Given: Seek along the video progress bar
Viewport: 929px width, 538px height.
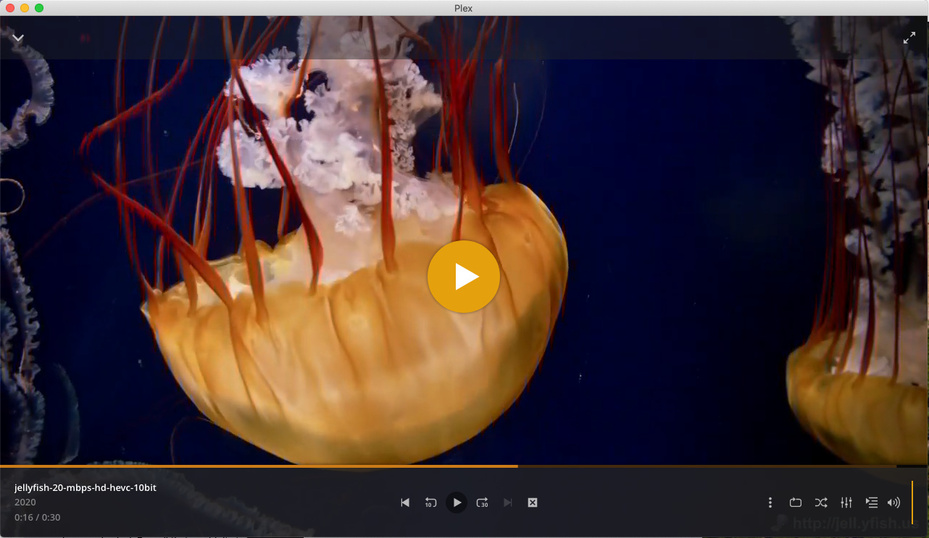Looking at the screenshot, I should [464, 466].
